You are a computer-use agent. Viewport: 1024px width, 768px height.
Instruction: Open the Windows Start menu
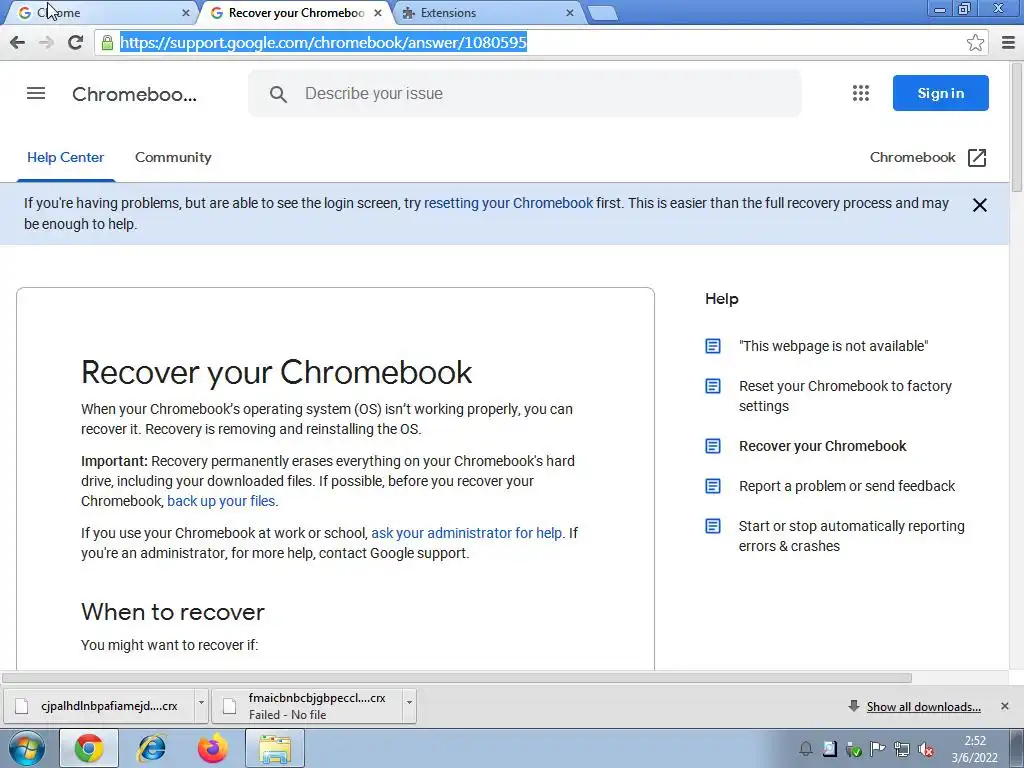[x=27, y=748]
